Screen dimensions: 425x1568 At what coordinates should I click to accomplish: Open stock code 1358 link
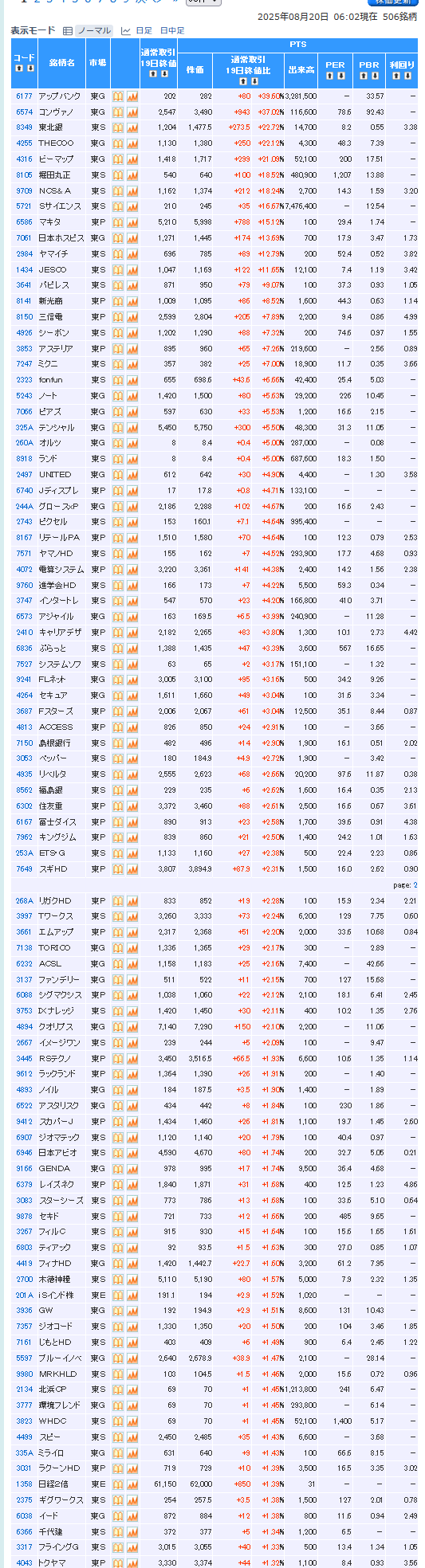point(24,1484)
